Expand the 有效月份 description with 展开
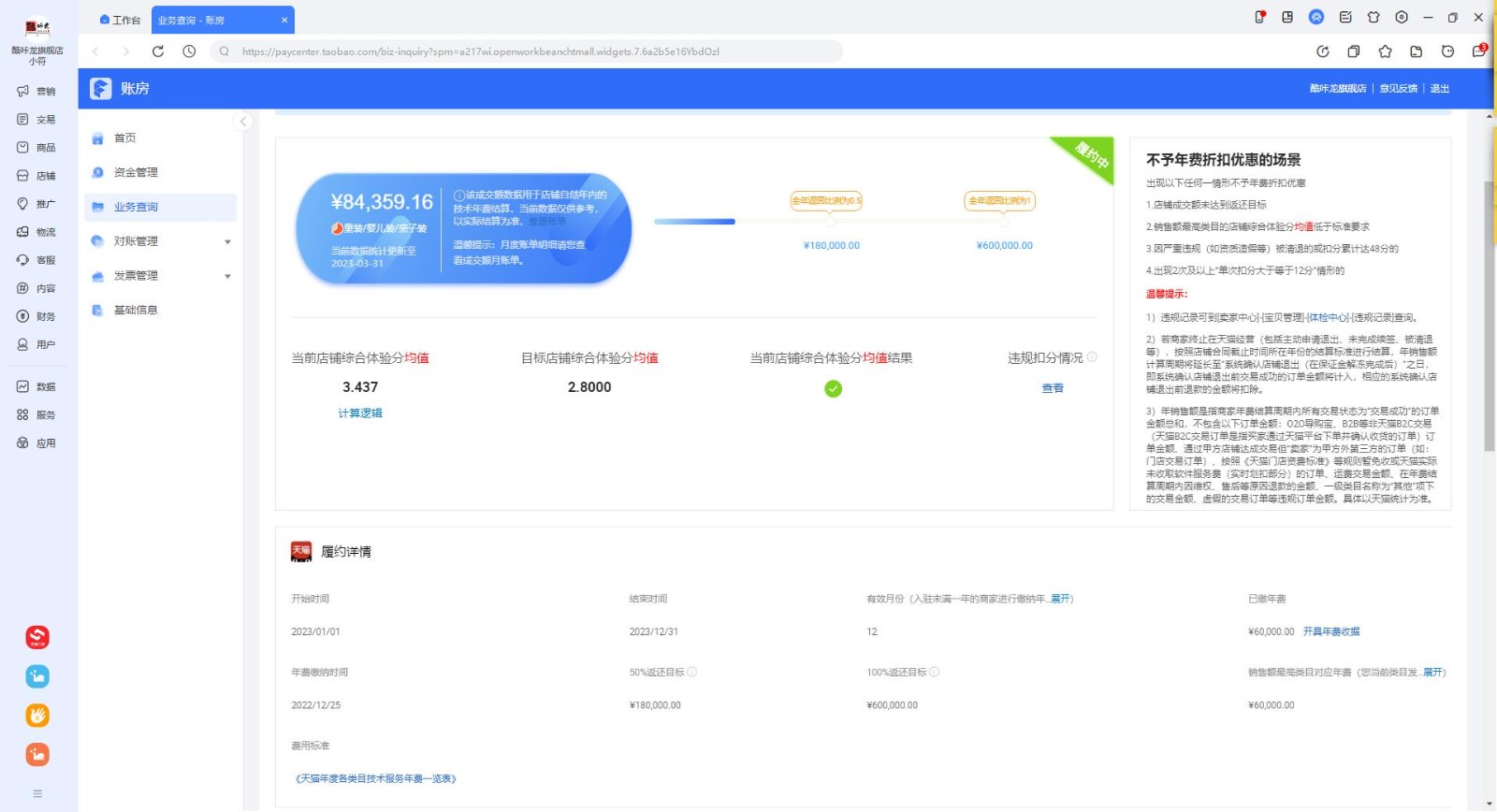Viewport: 1497px width, 812px height. coord(1061,599)
